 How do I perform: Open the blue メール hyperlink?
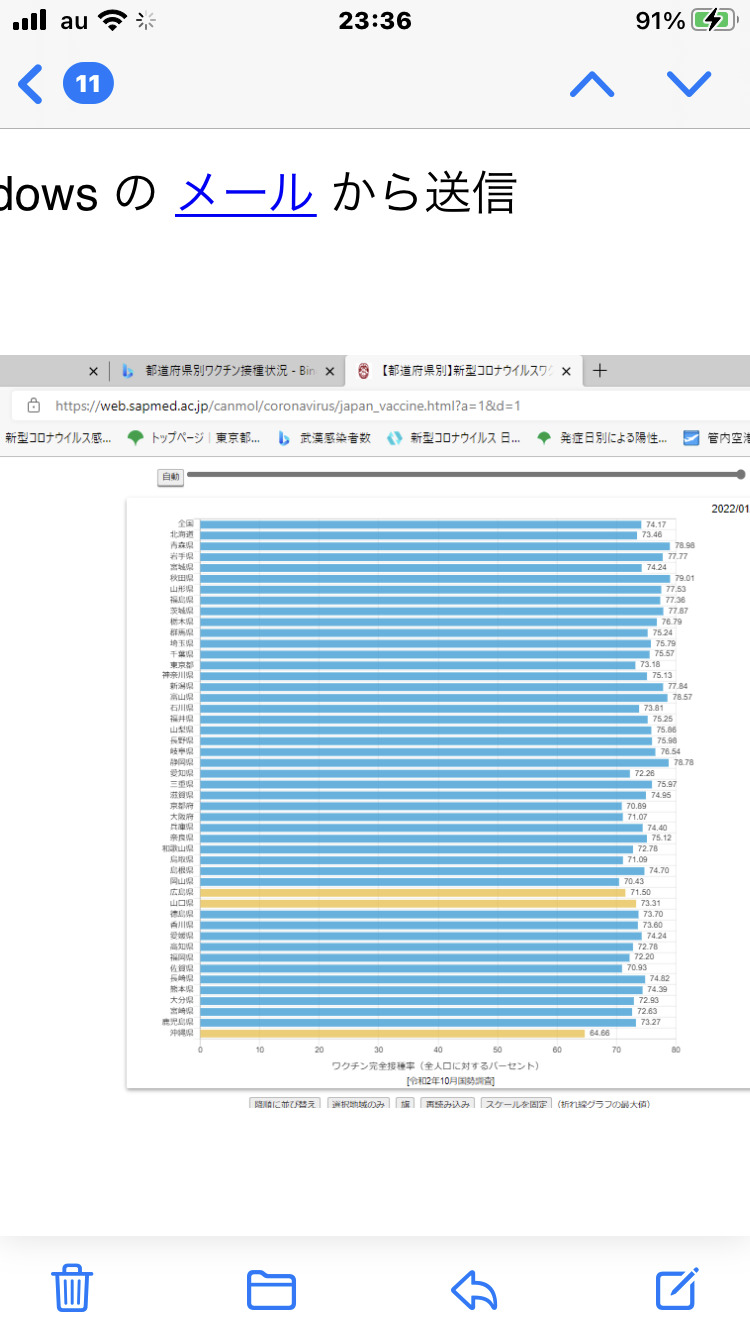(x=246, y=193)
